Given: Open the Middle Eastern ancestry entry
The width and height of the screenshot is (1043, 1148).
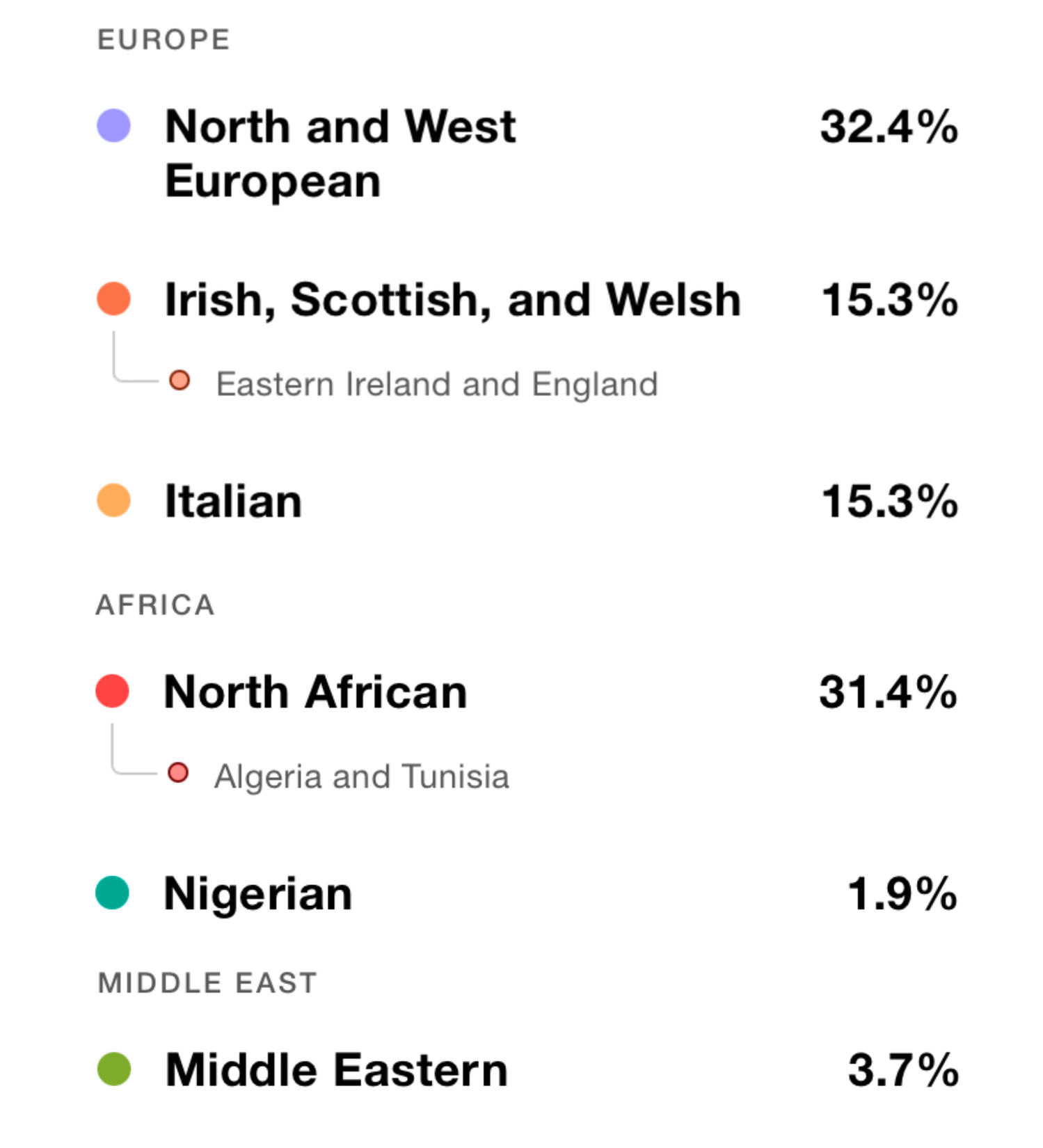Looking at the screenshot, I should [336, 1070].
